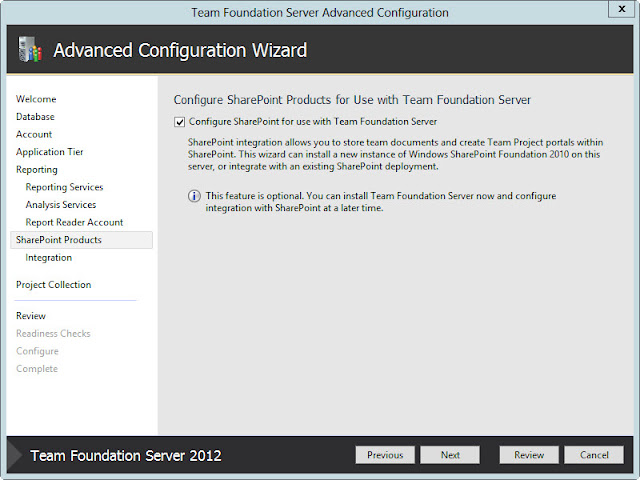Viewport: 640px width, 480px height.
Task: Click the Previous button
Action: click(385, 455)
